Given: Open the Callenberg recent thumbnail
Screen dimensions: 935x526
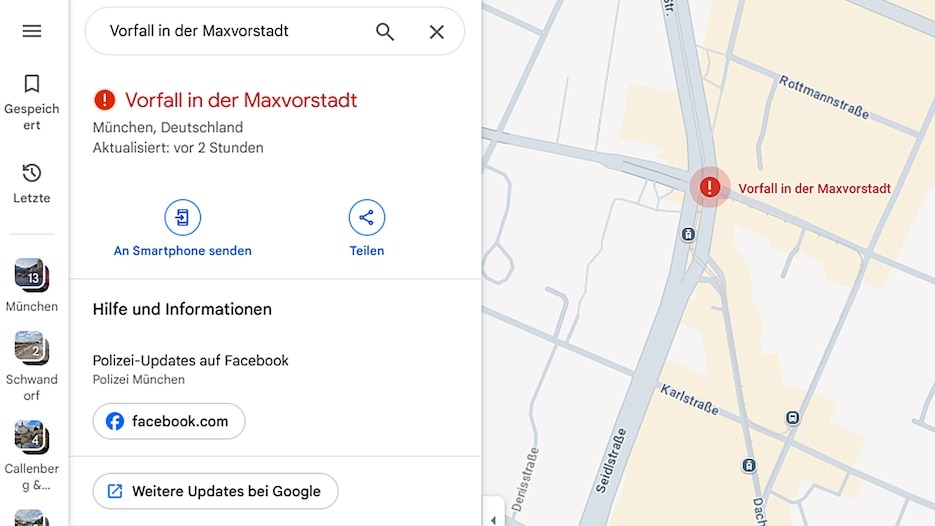Looking at the screenshot, I should click(32, 456).
